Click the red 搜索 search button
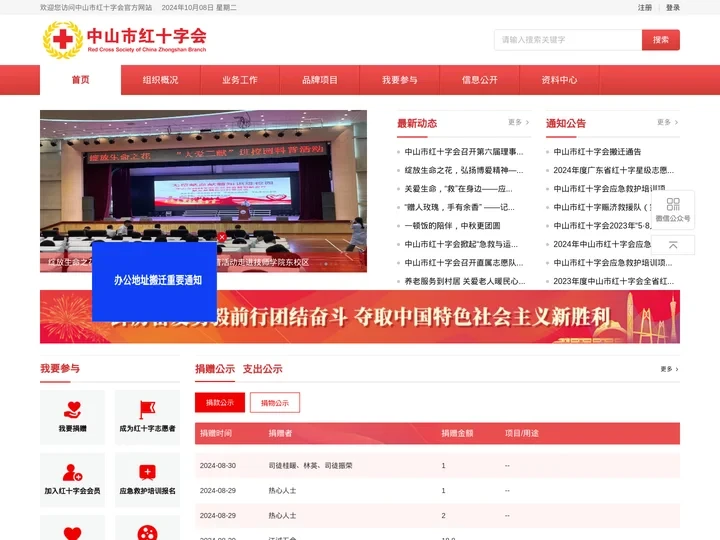The image size is (720, 540). tap(661, 40)
